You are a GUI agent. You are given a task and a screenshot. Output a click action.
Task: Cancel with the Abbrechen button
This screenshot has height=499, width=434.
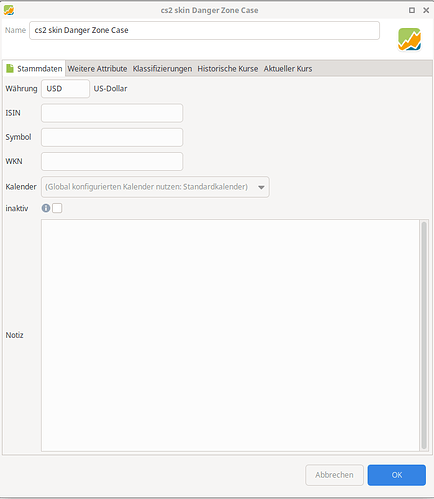coord(334,475)
